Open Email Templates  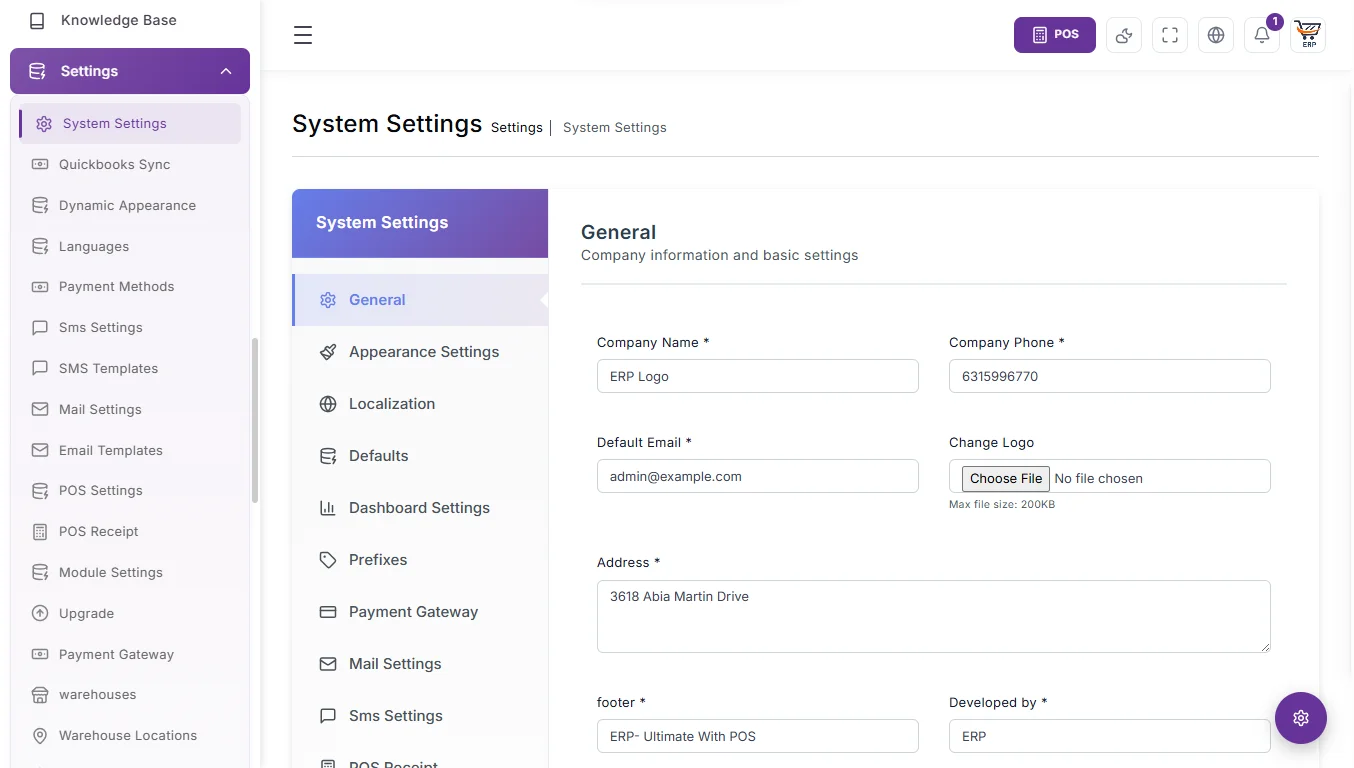coord(110,450)
